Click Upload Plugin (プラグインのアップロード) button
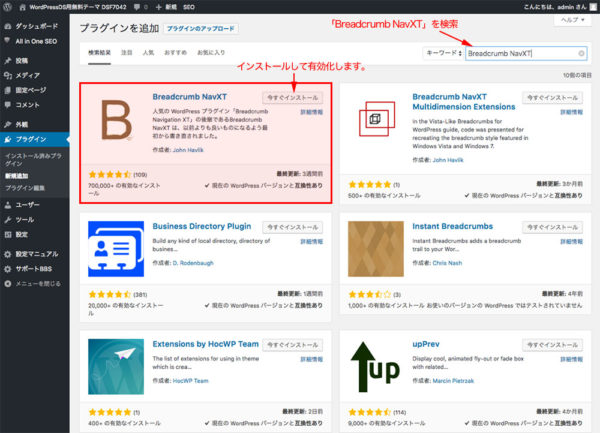This screenshot has width=600, height=433. [x=201, y=29]
